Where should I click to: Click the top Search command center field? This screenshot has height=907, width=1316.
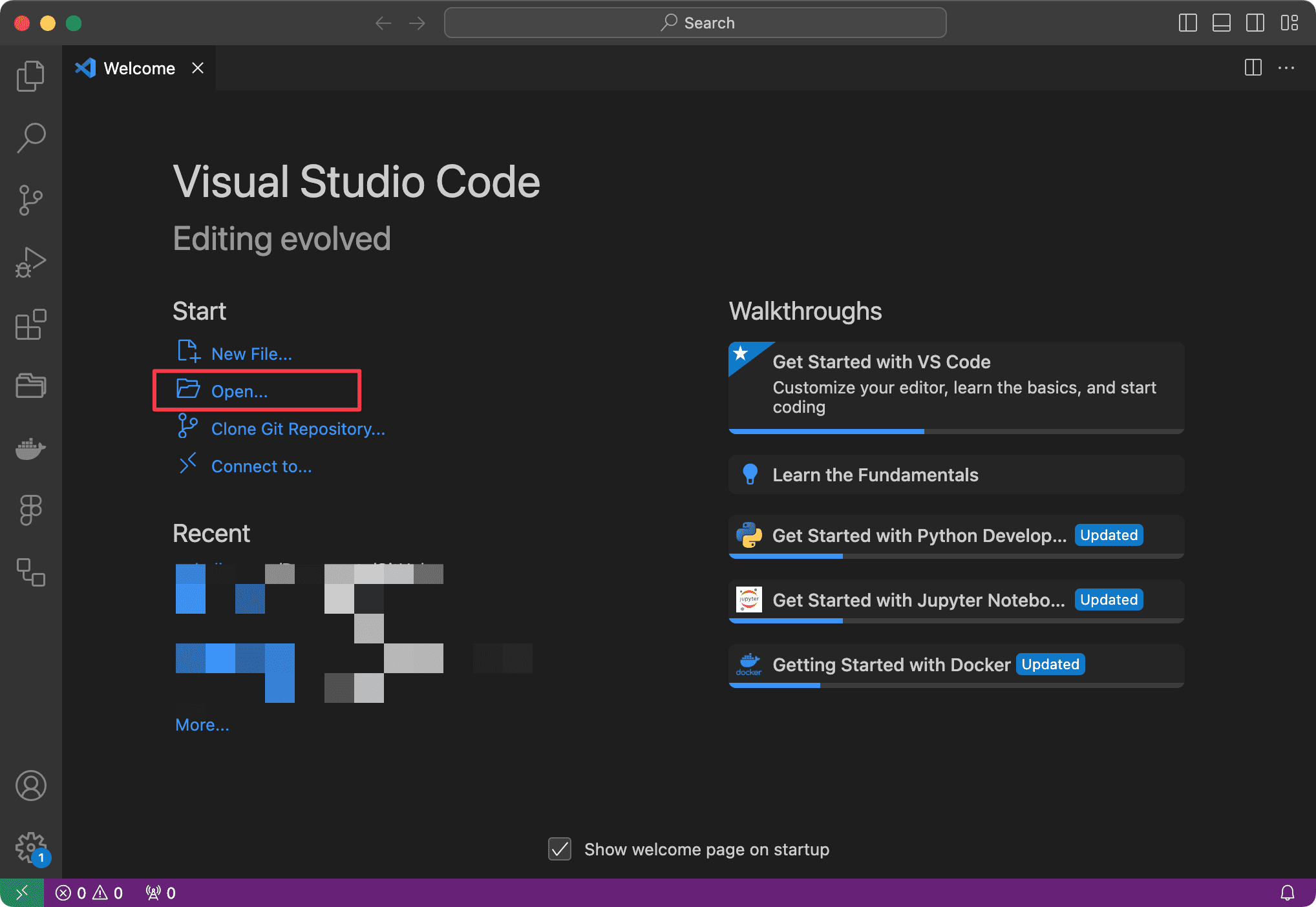click(x=695, y=23)
